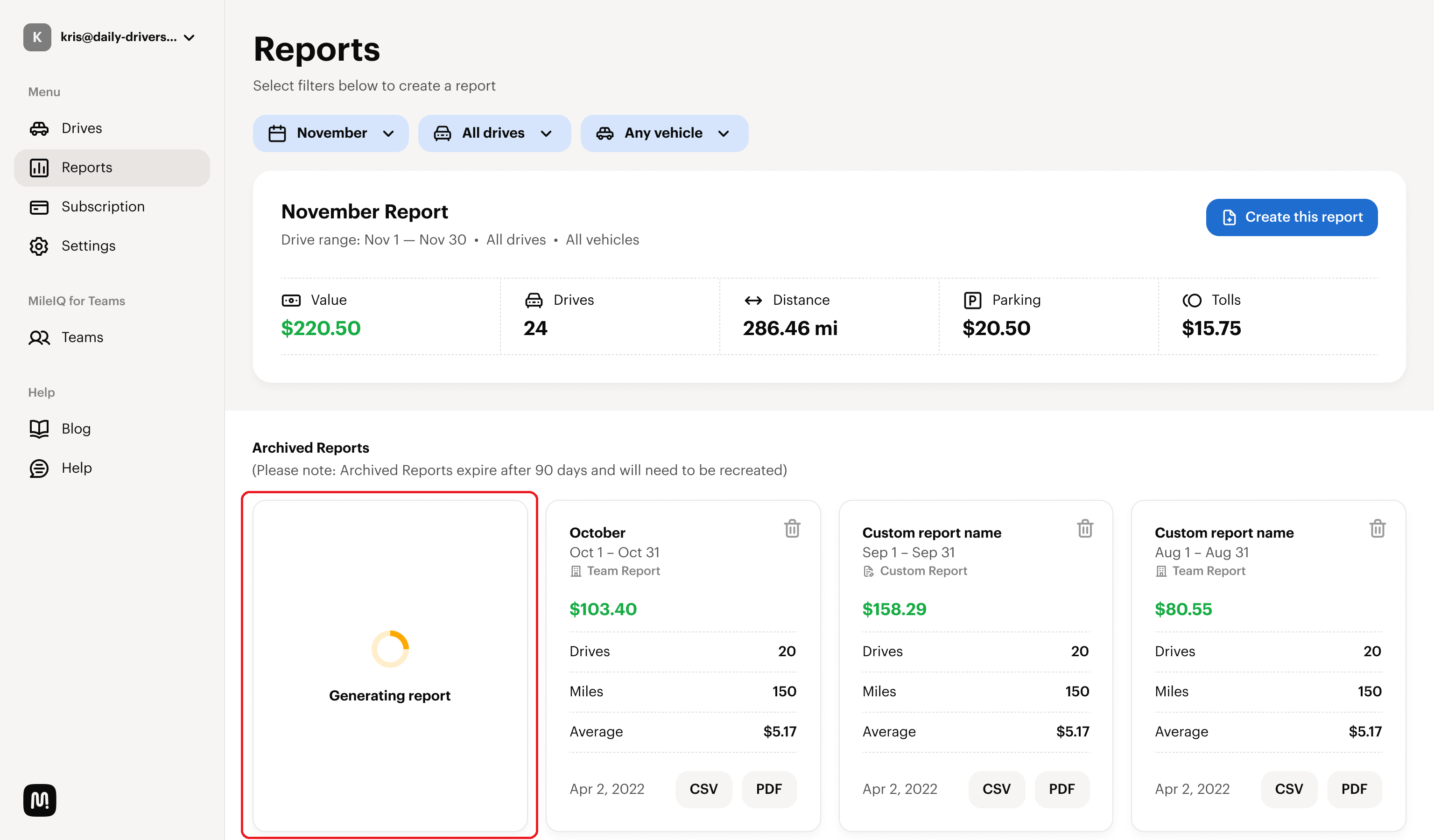Open Settings in the sidebar menu
Viewport: 1434px width, 840px height.
click(x=112, y=246)
